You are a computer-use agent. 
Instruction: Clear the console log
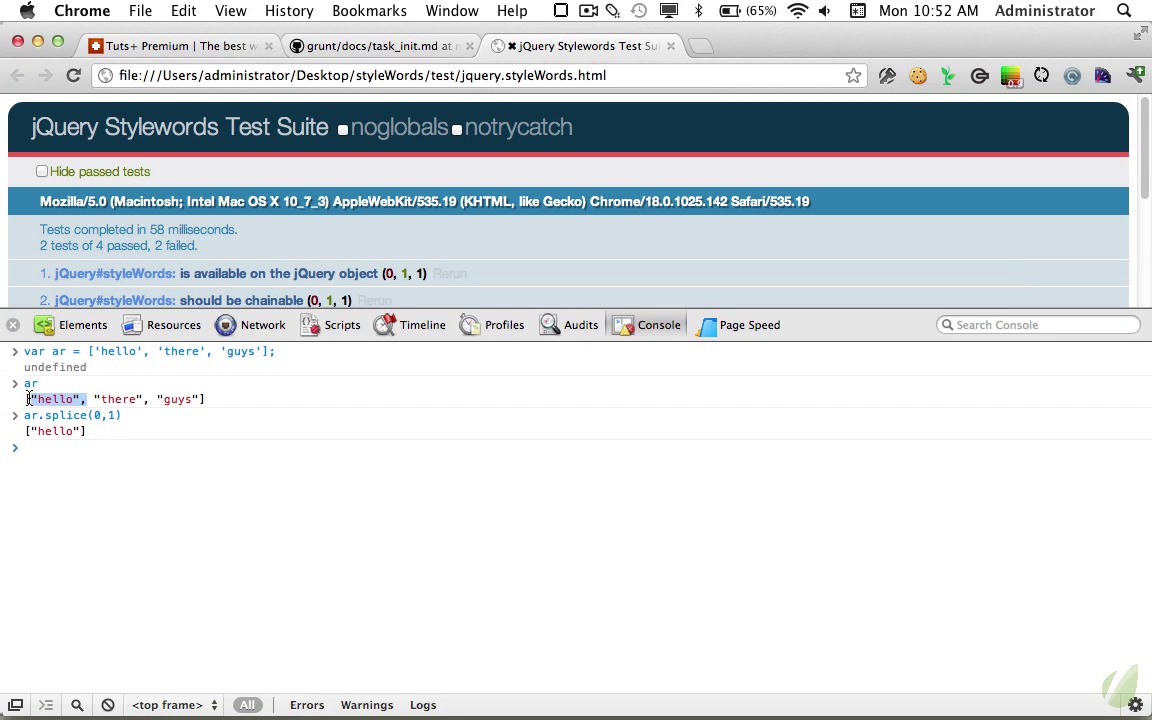pos(108,705)
